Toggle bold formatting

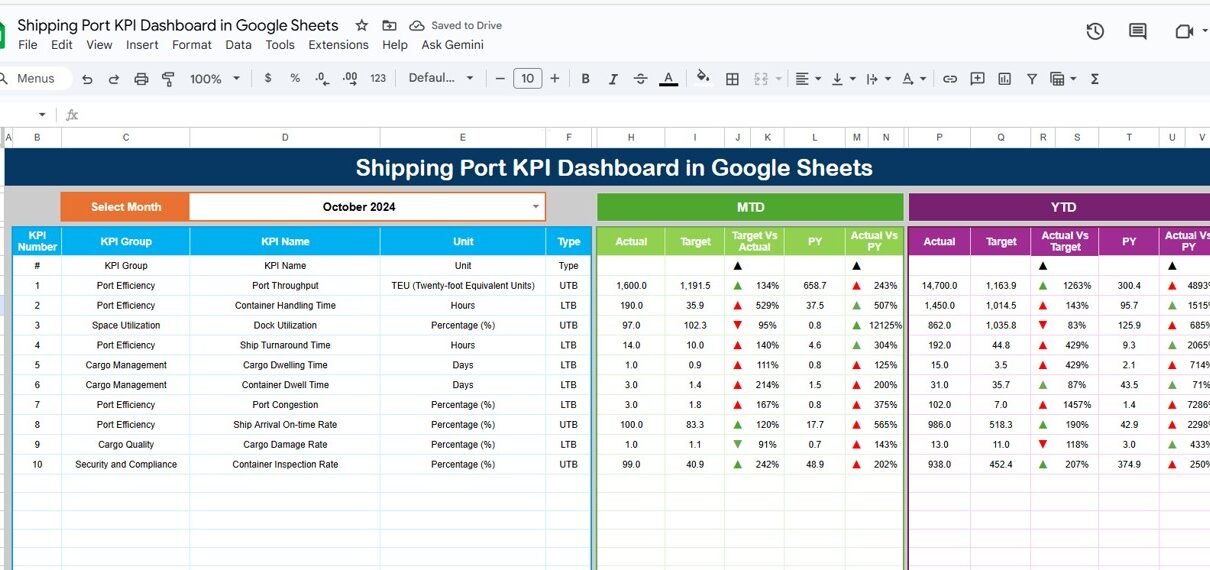[x=586, y=79]
